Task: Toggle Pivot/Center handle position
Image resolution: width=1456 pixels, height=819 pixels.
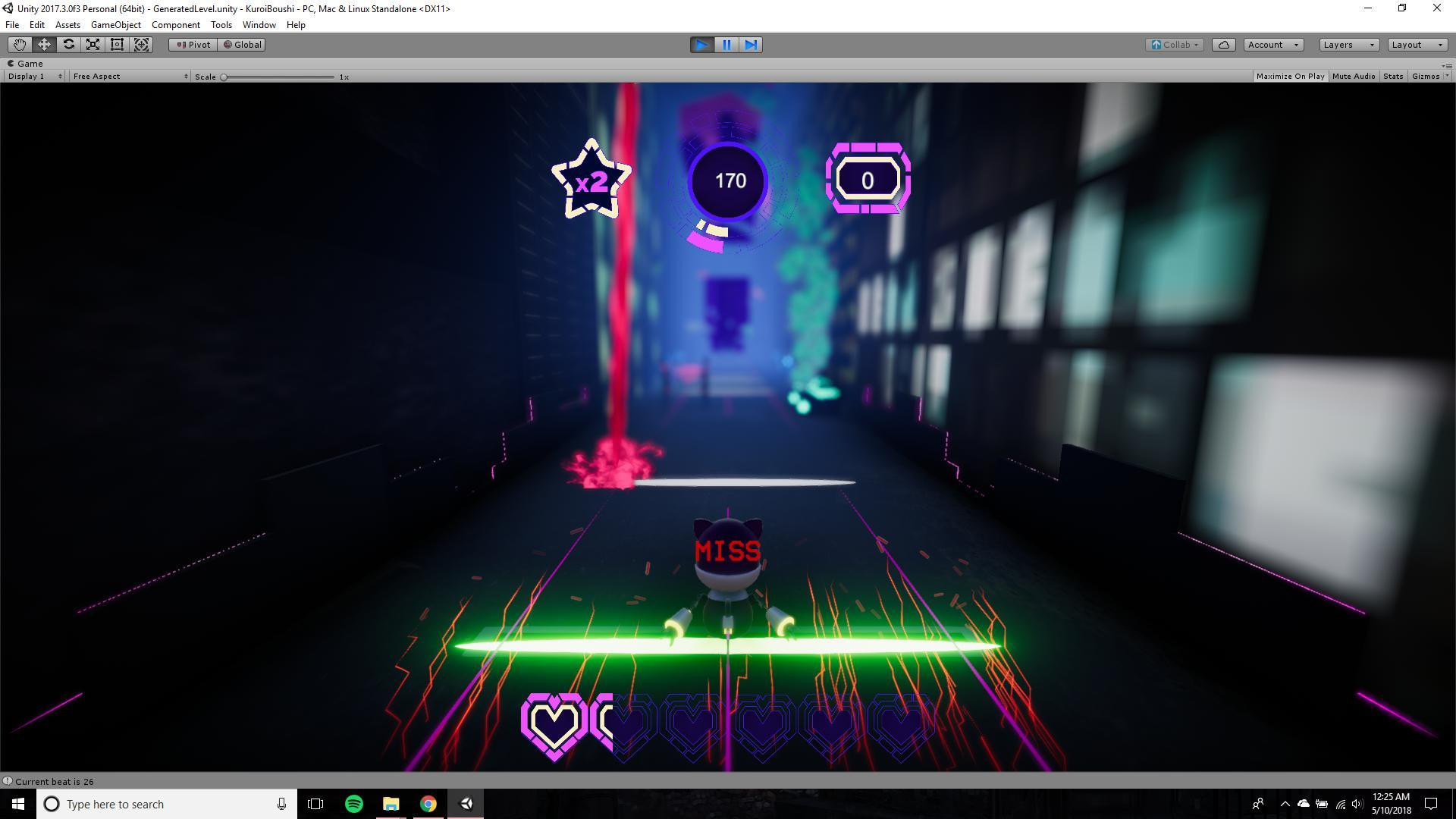Action: coord(193,45)
